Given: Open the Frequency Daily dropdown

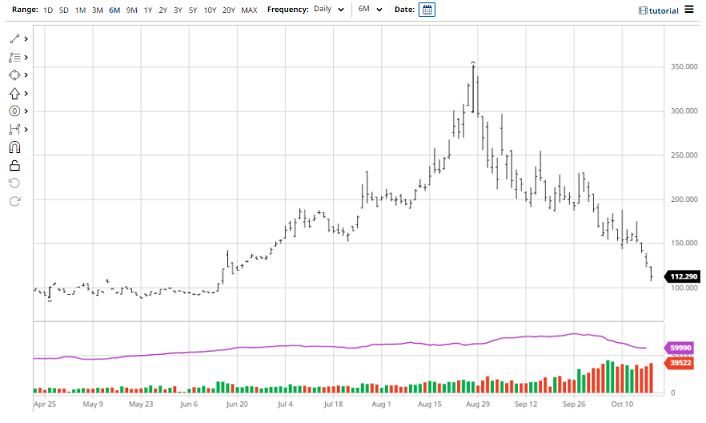Looking at the screenshot, I should (329, 9).
